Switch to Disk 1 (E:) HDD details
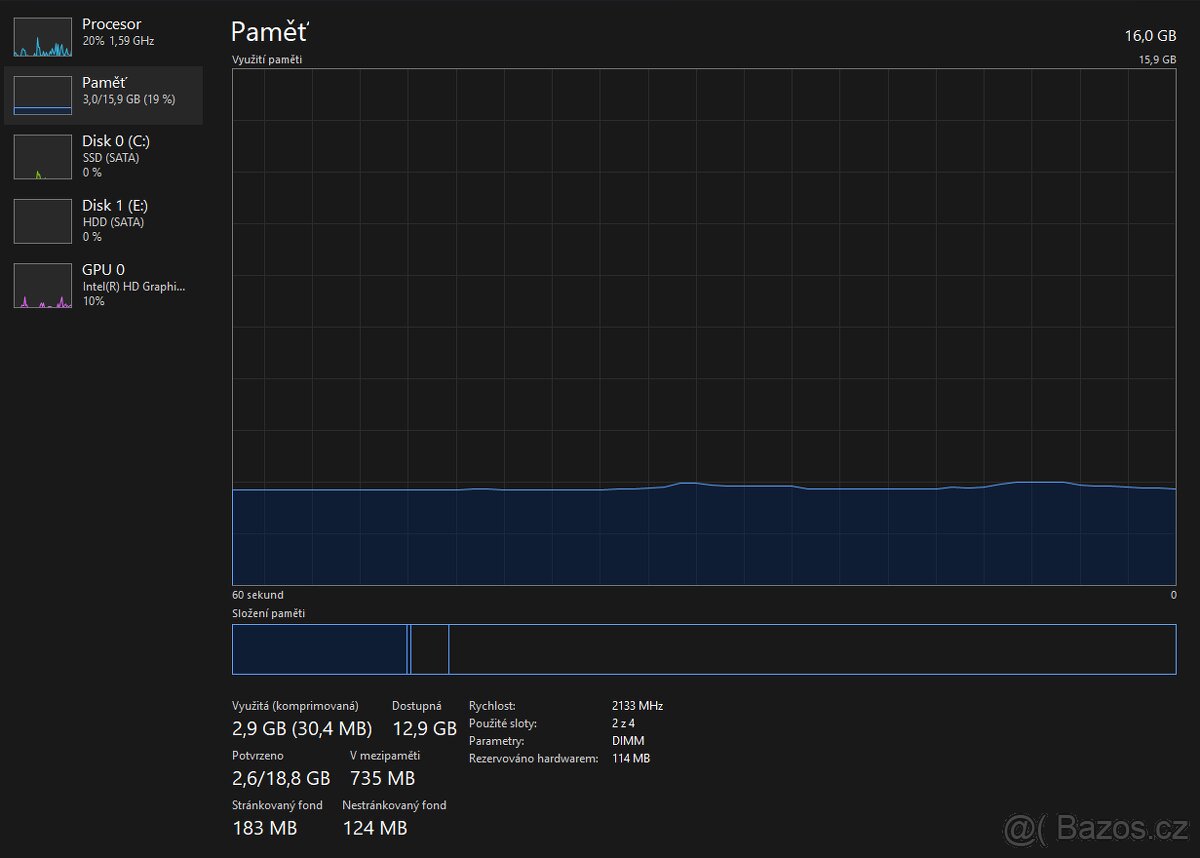1200x858 pixels. click(114, 205)
